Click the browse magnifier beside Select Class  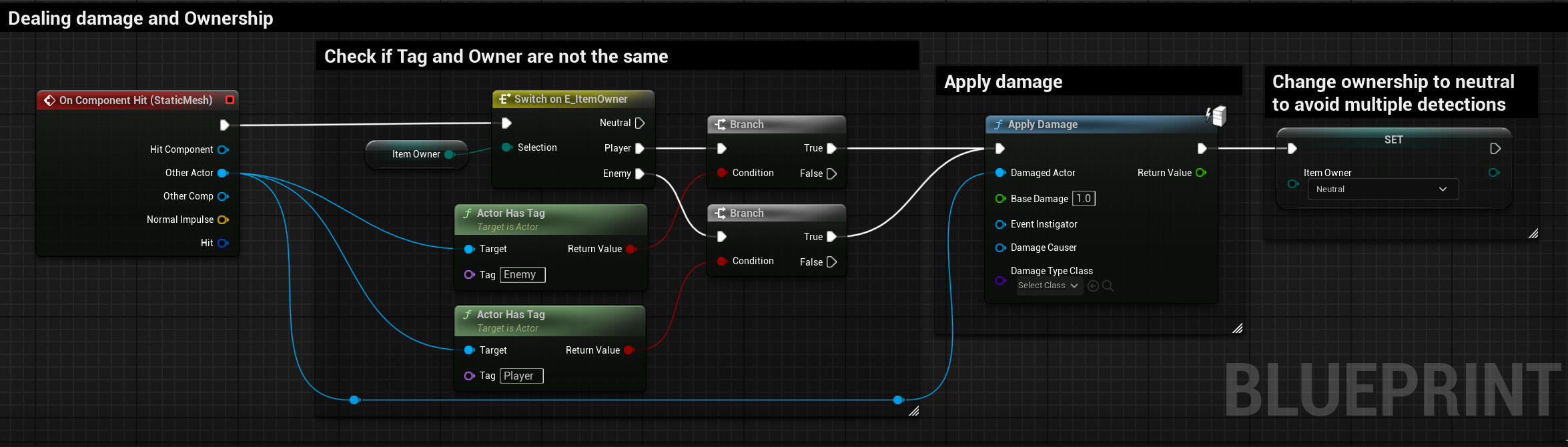pyautogui.click(x=1108, y=286)
